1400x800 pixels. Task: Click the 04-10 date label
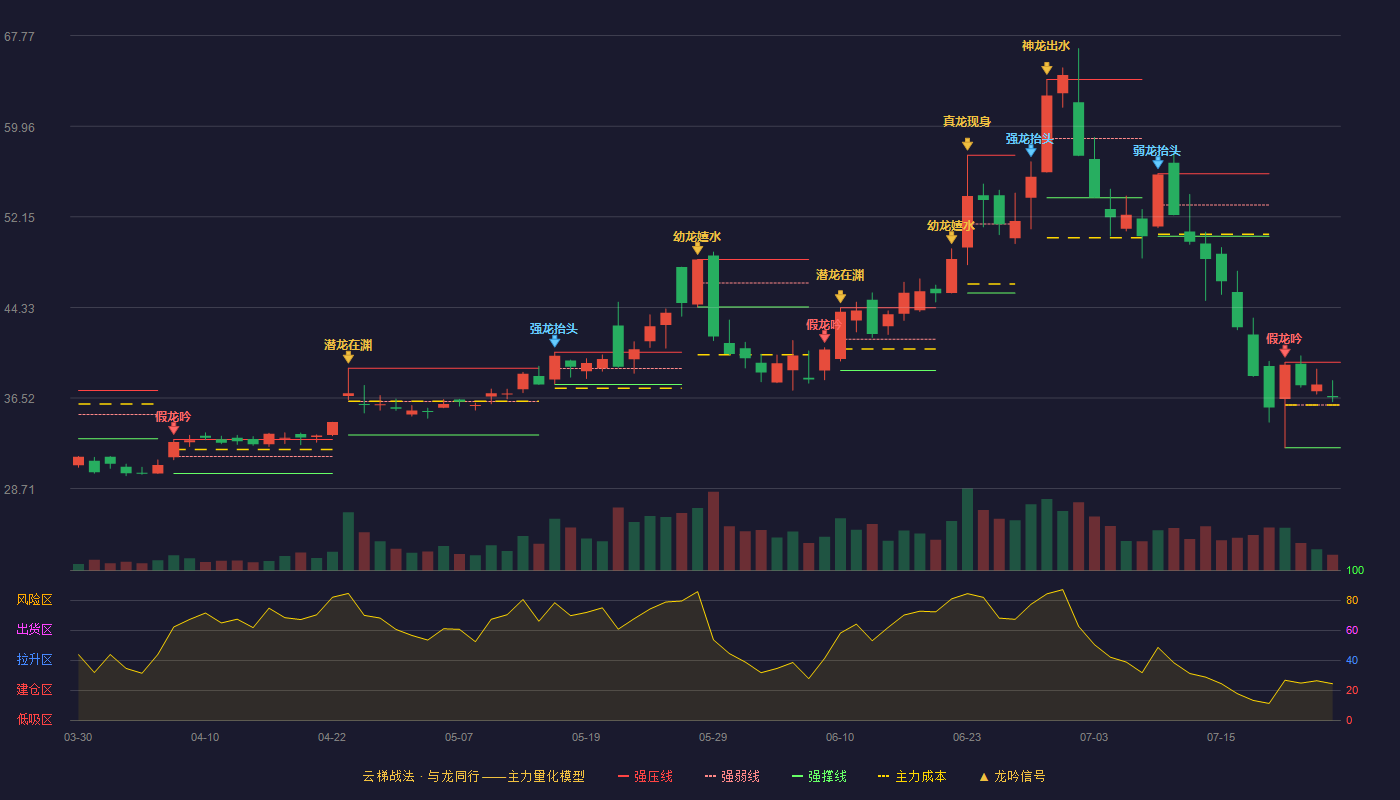[x=205, y=737]
